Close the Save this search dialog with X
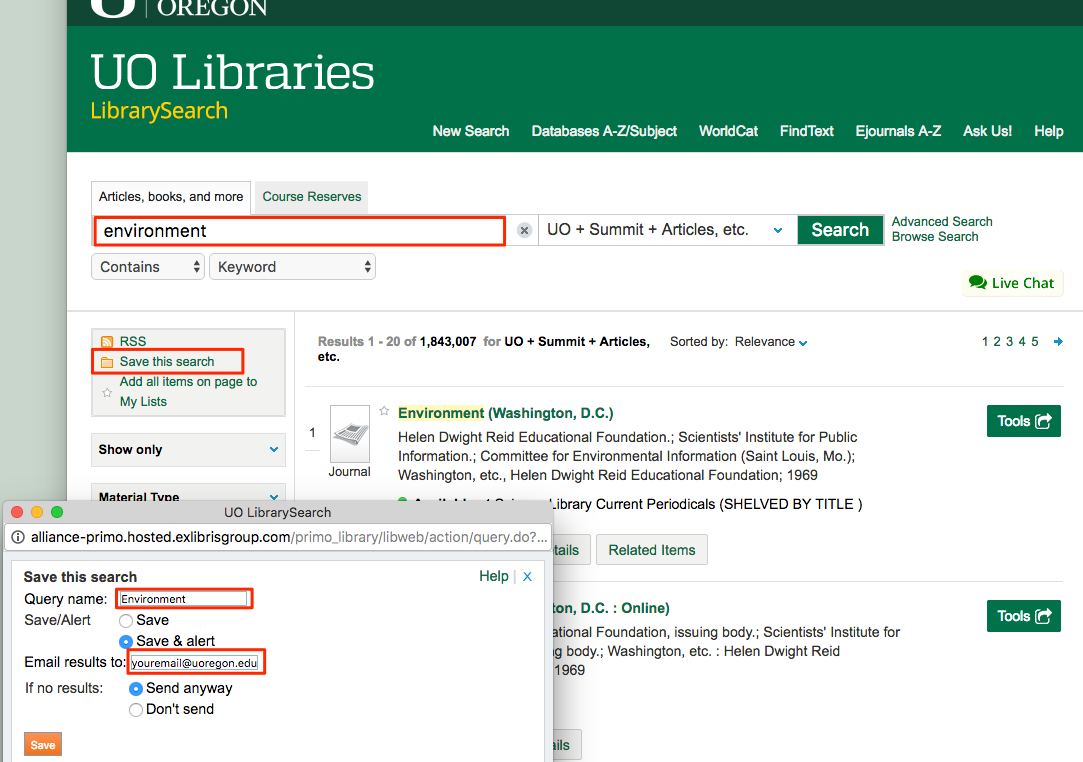Screen dimensions: 1083x762 (x=527, y=576)
